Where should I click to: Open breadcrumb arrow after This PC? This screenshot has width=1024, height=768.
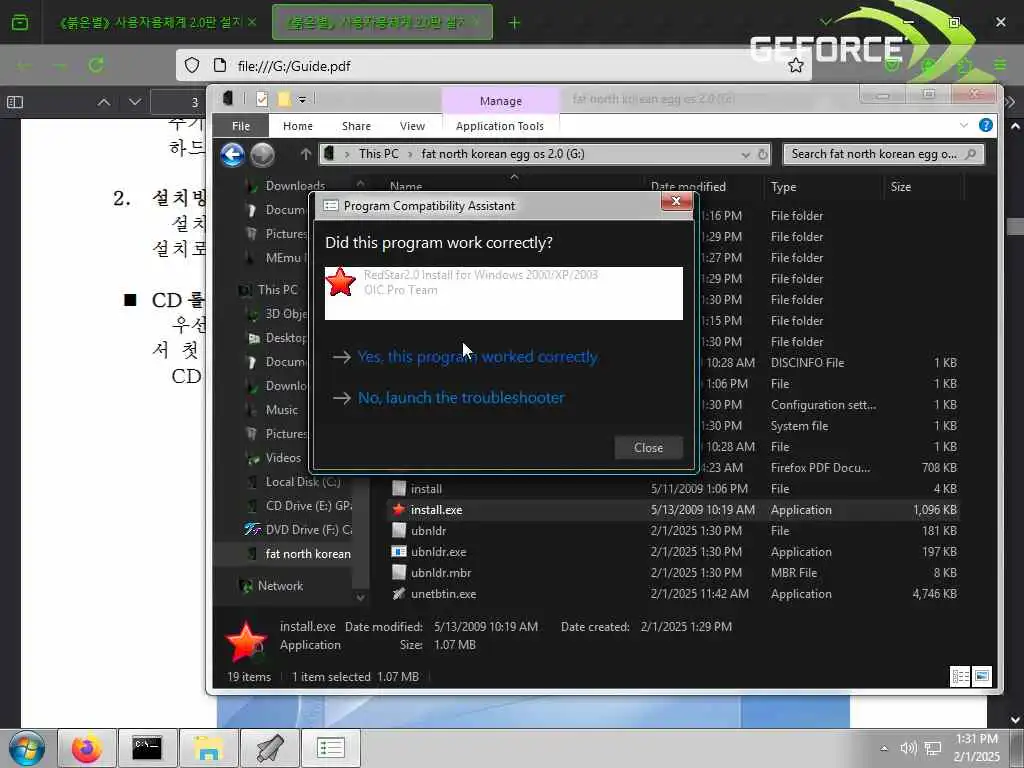(x=410, y=155)
